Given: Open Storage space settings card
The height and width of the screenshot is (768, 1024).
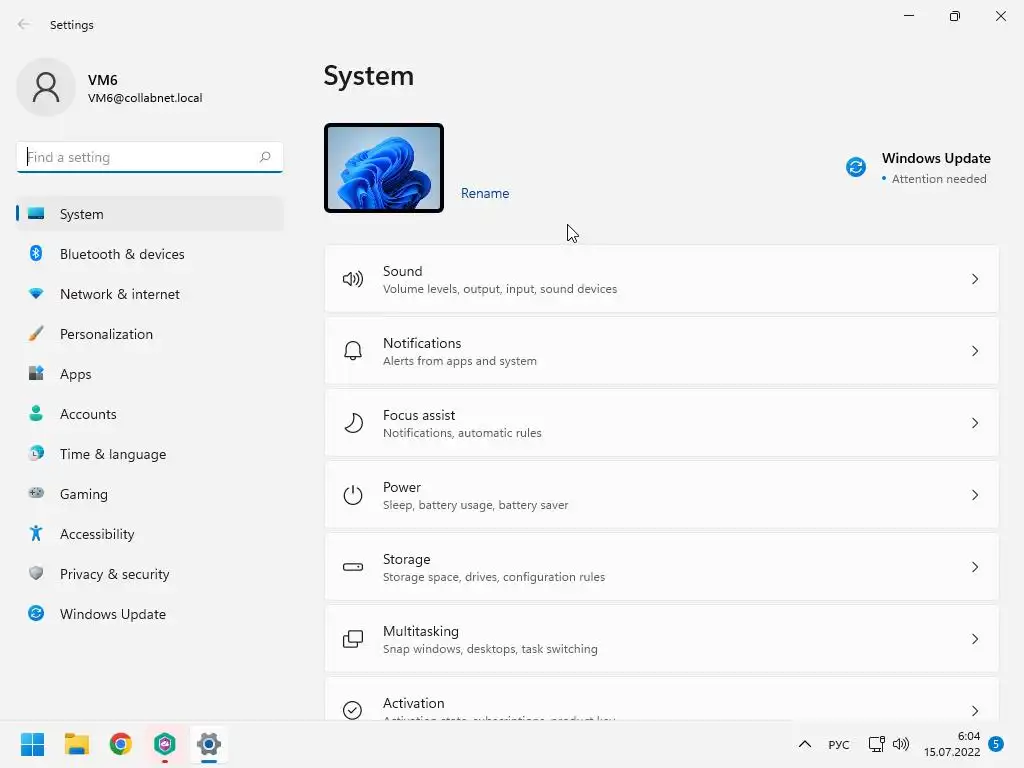Looking at the screenshot, I should pos(662,567).
